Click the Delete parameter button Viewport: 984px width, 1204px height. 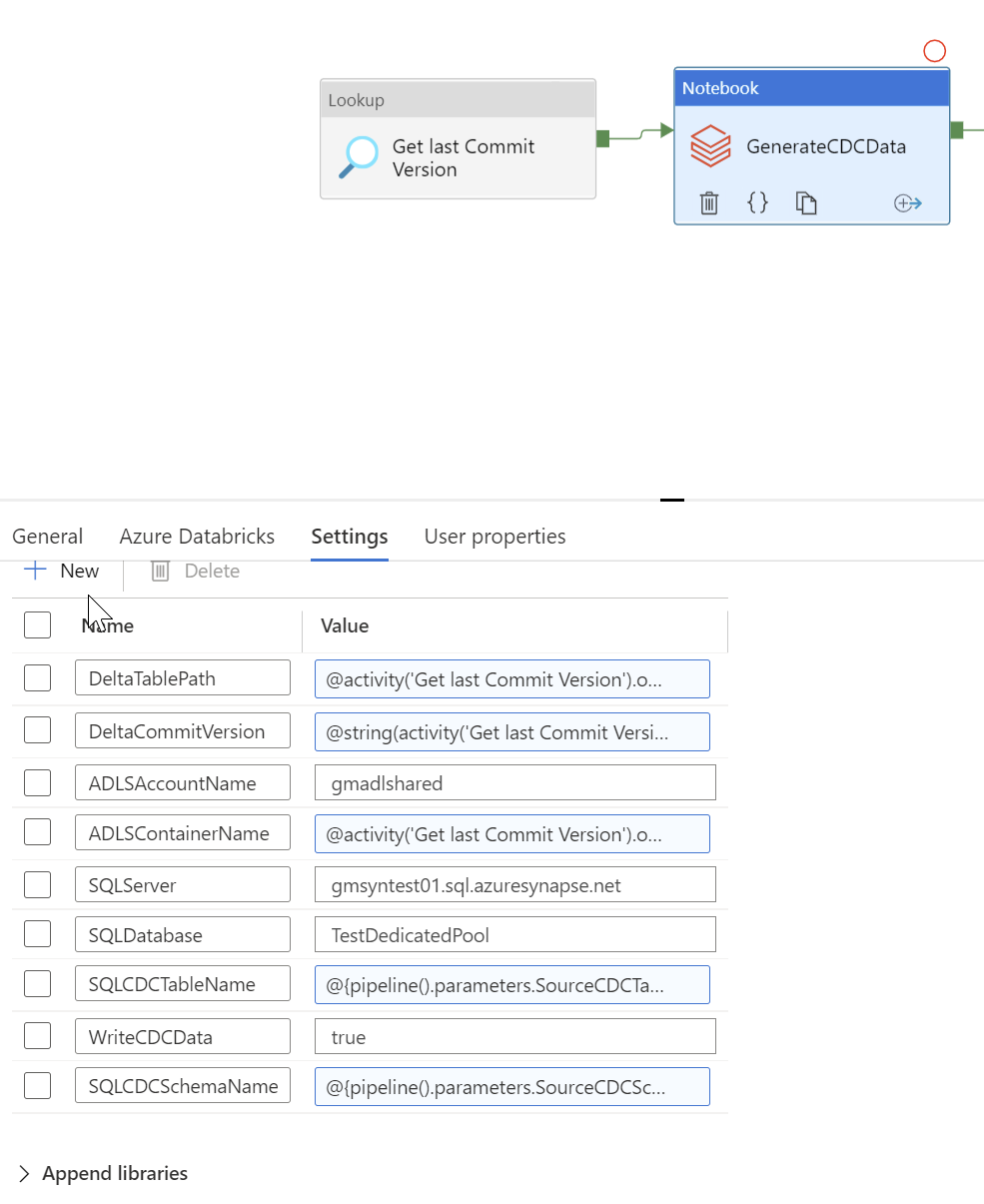tap(195, 571)
